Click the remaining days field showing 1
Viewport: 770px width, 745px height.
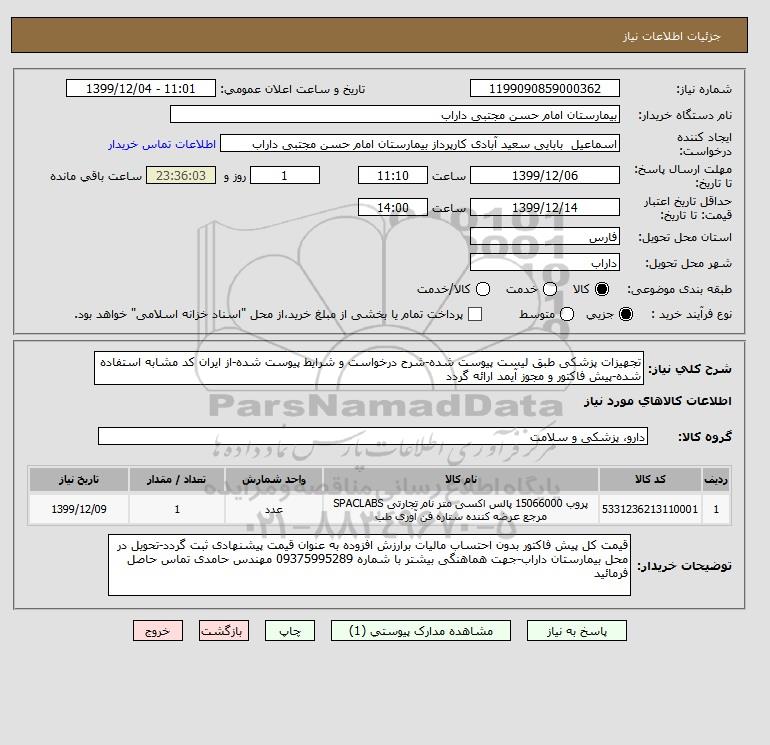tap(285, 175)
